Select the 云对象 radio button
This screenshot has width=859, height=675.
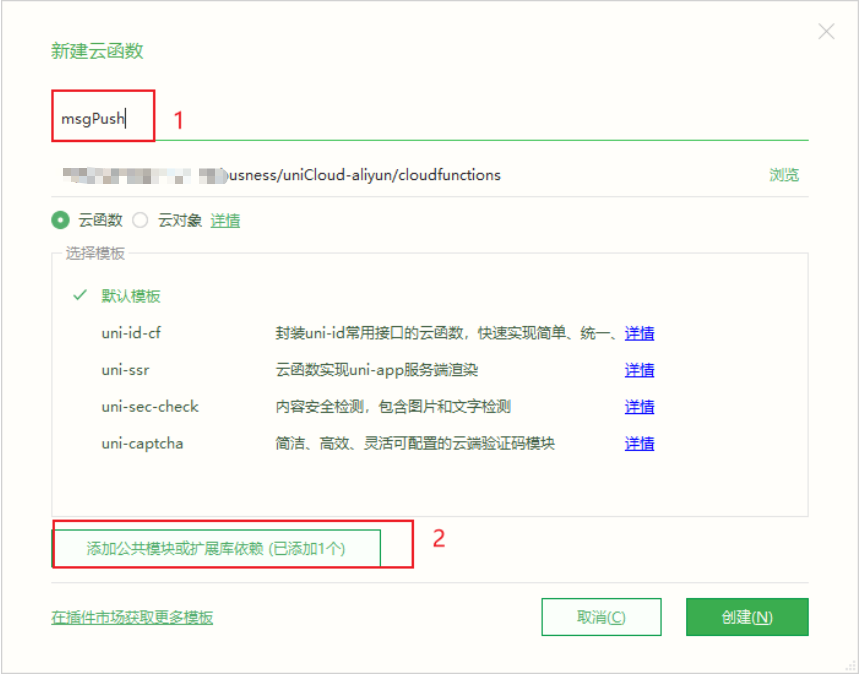tap(140, 220)
